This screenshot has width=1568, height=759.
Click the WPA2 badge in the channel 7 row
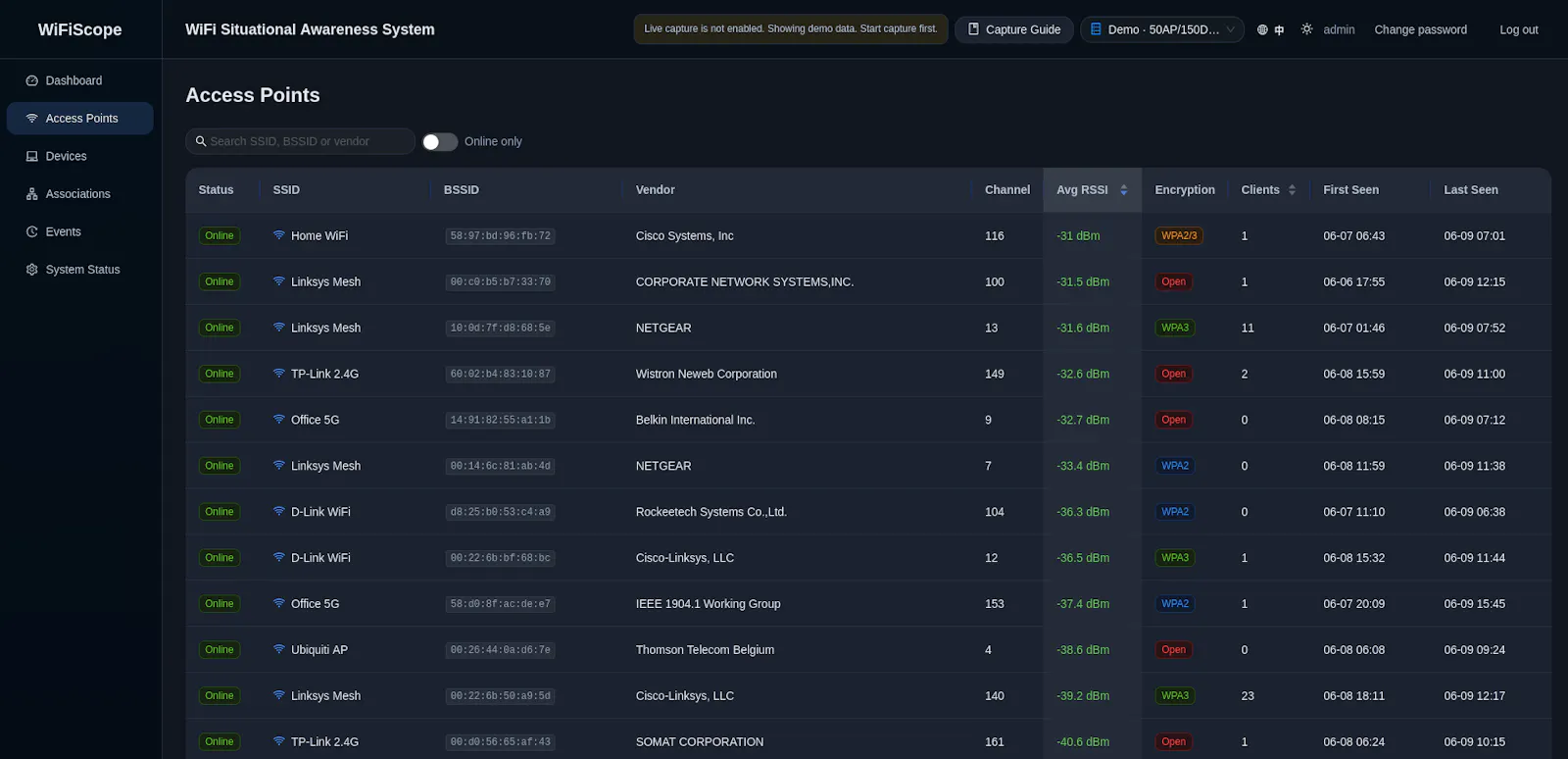[x=1175, y=467]
